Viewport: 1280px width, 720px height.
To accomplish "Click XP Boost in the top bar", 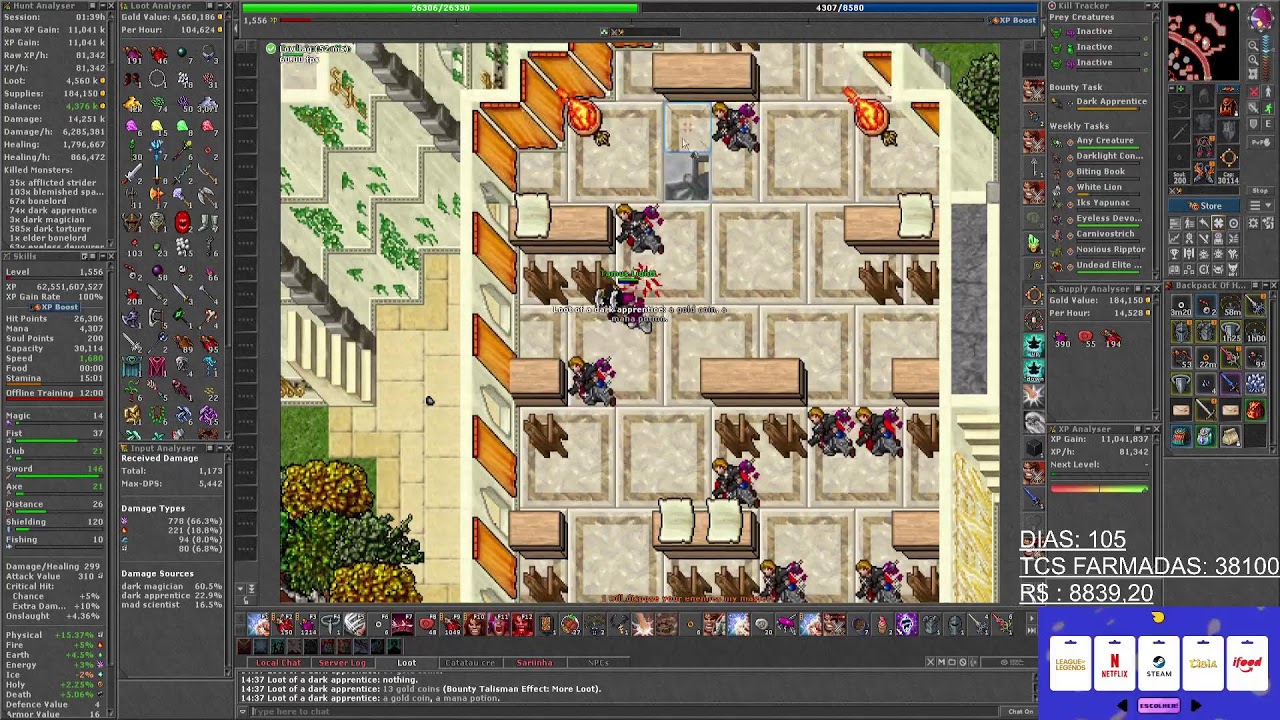I will 1013,20.
